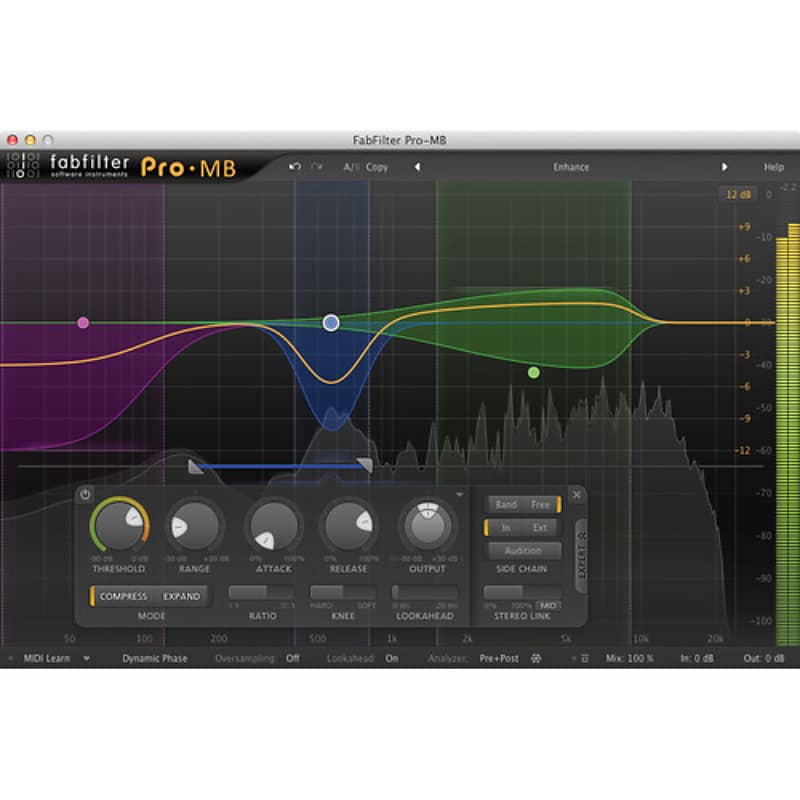The image size is (800, 800).
Task: Enable Audition for the side chain
Action: coord(525,550)
